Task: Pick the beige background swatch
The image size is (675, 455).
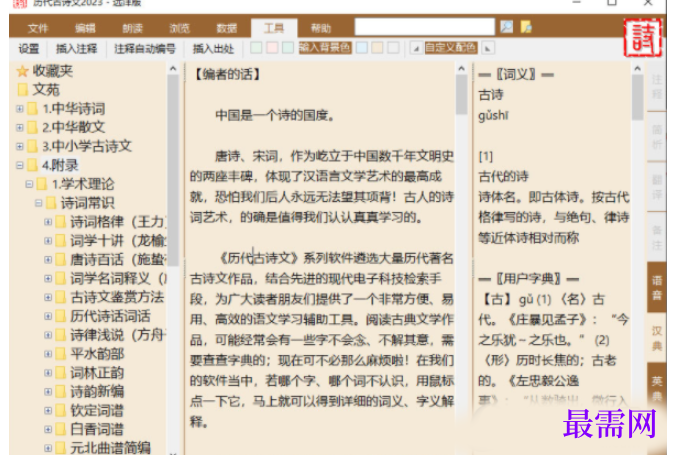Action: pyautogui.click(x=378, y=48)
